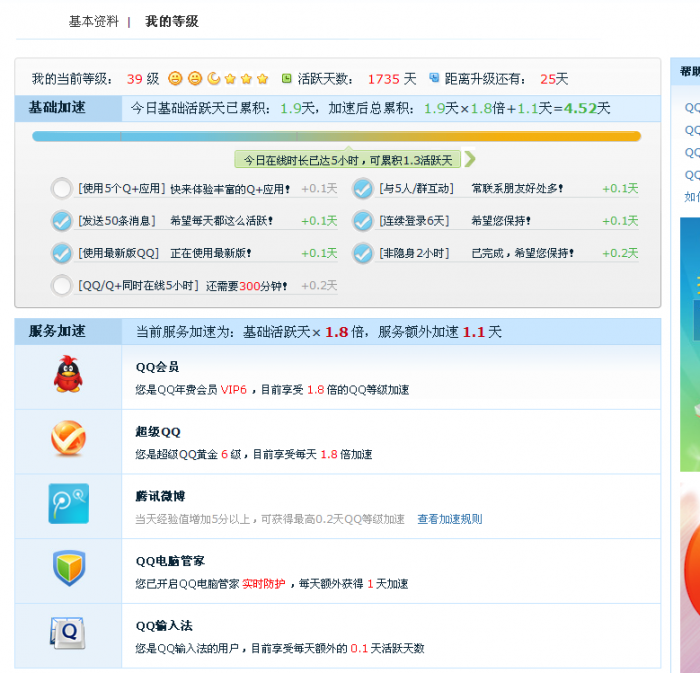Toggle the 与5人/群互动 task checkmark
700x673 pixels.
point(362,188)
